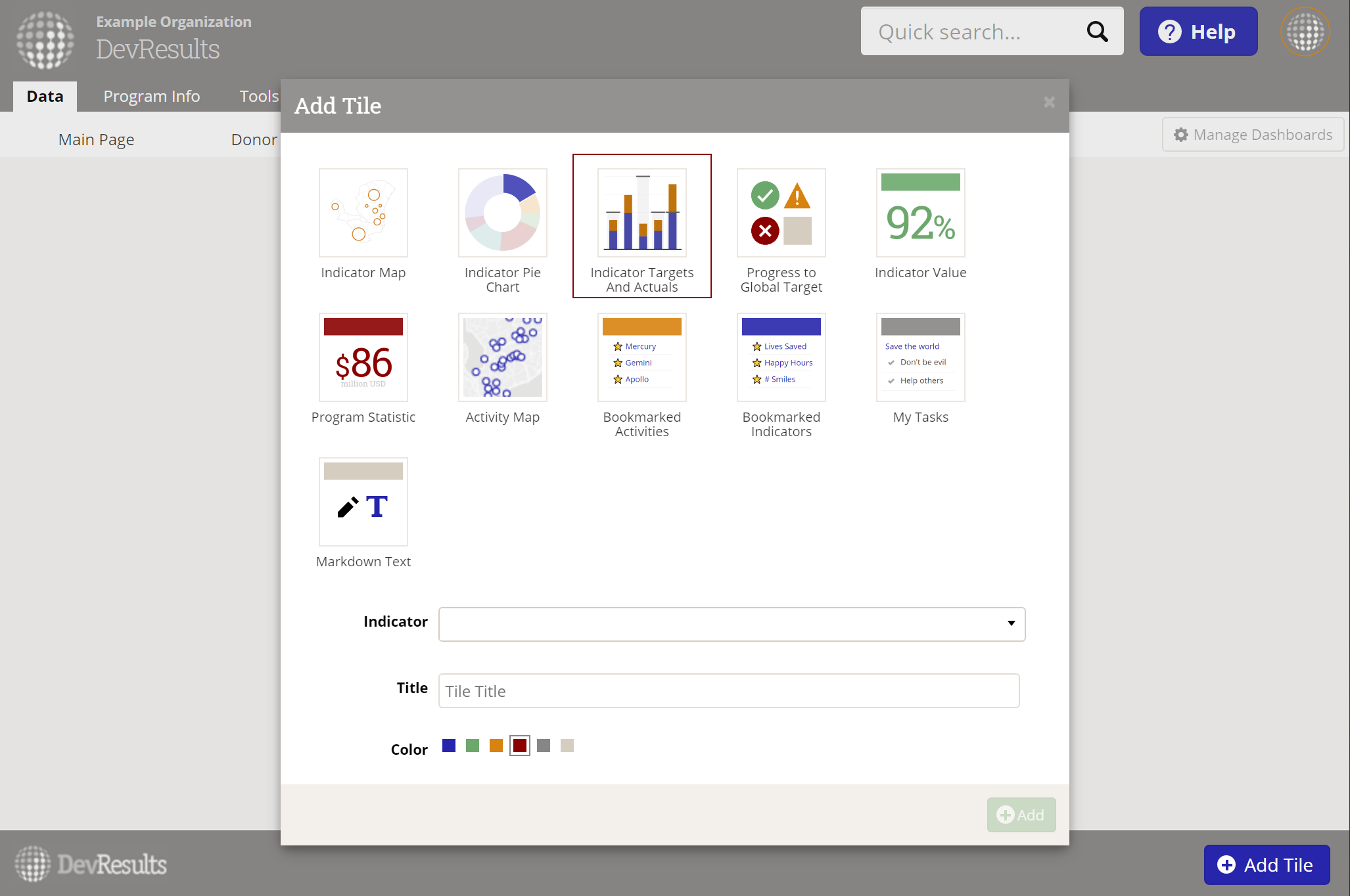Switch to the Program Info tab
Image resolution: width=1350 pixels, height=896 pixels.
click(x=151, y=96)
